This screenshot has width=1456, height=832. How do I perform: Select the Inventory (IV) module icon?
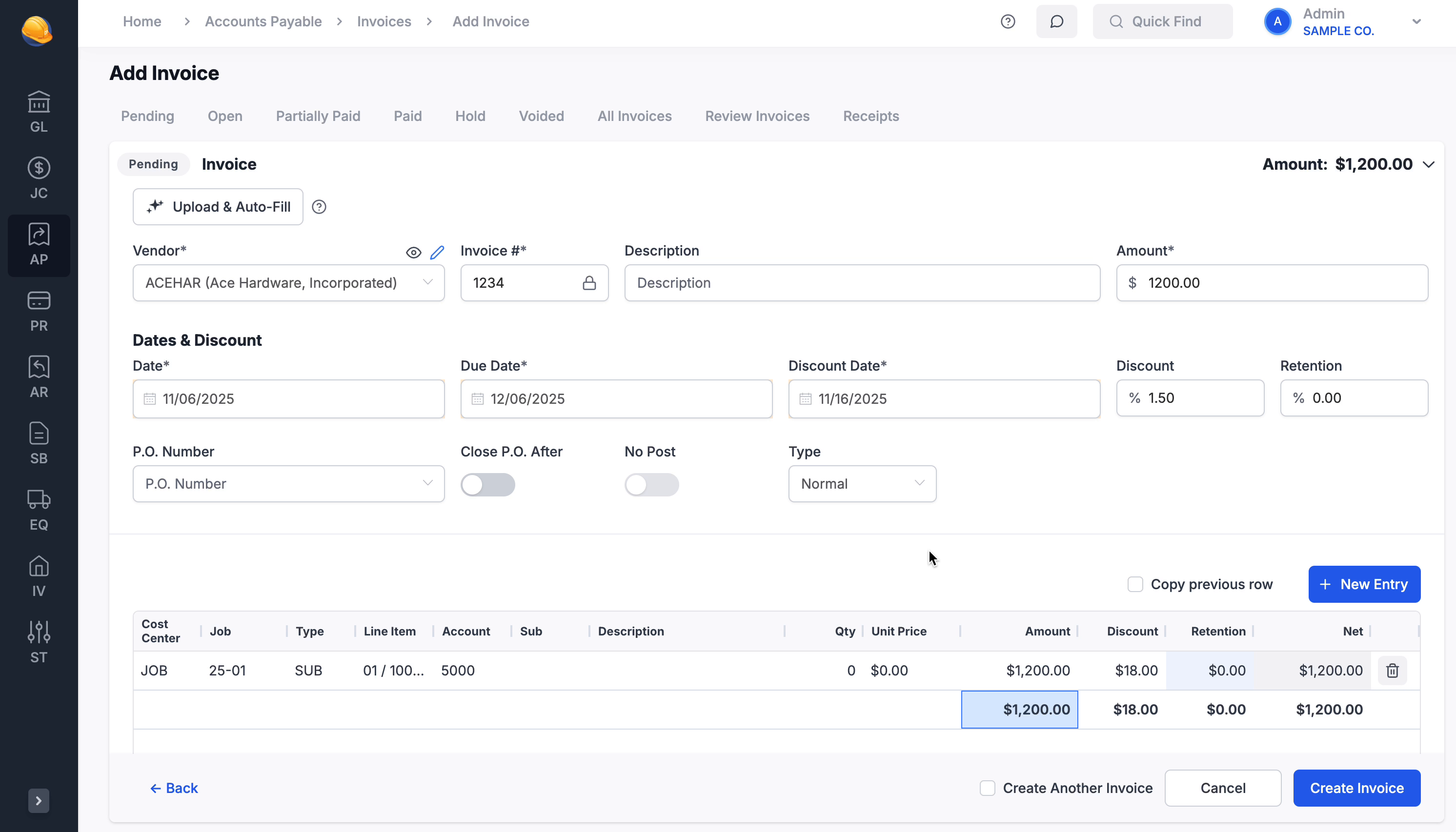pyautogui.click(x=38, y=575)
